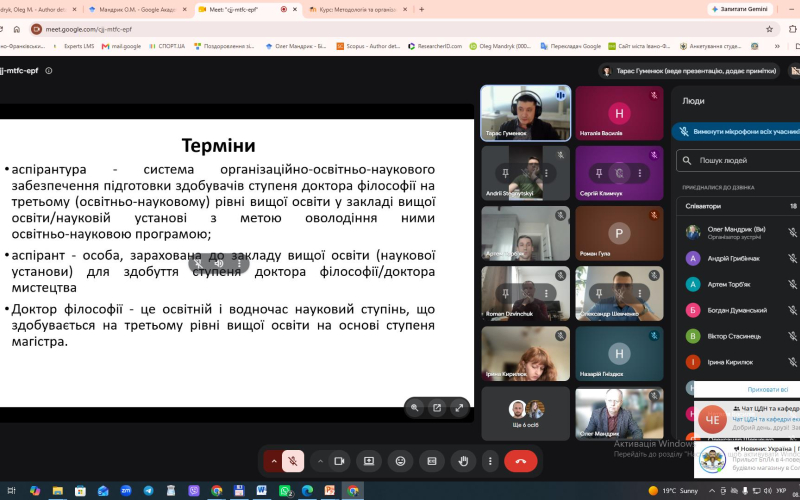The height and width of the screenshot is (500, 800).
Task: Open Viber from the taskbar
Action: click(194, 491)
